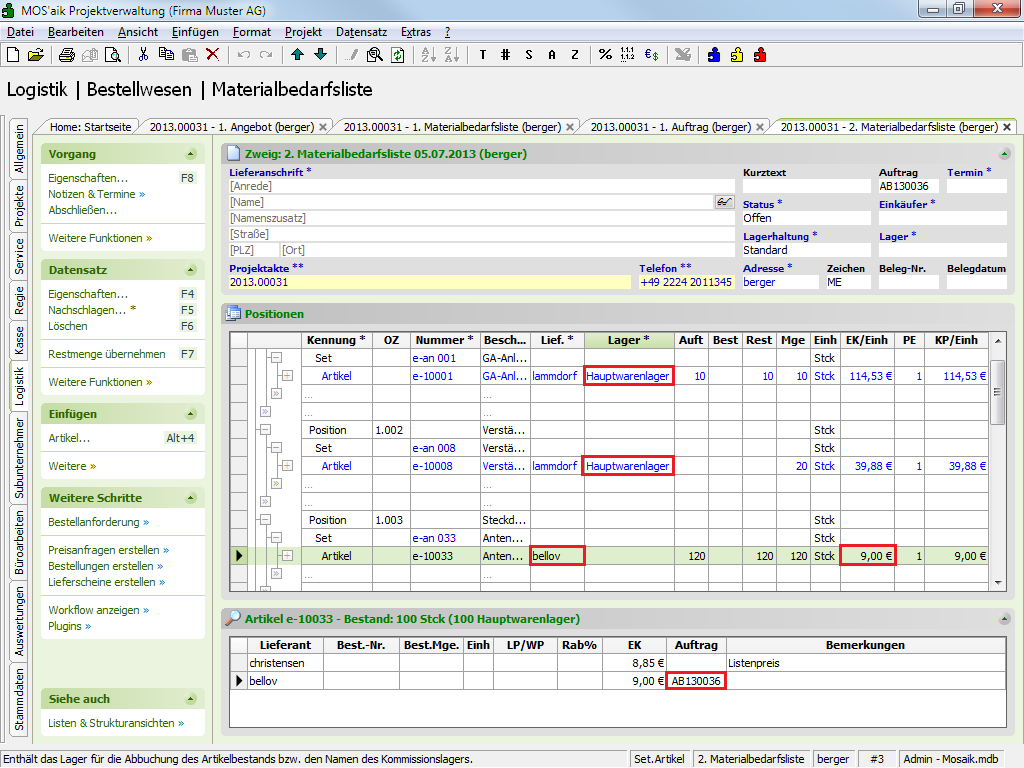Click Abschließen… in the Vorgang panel
Screen dimensions: 1024x768
coord(82,210)
